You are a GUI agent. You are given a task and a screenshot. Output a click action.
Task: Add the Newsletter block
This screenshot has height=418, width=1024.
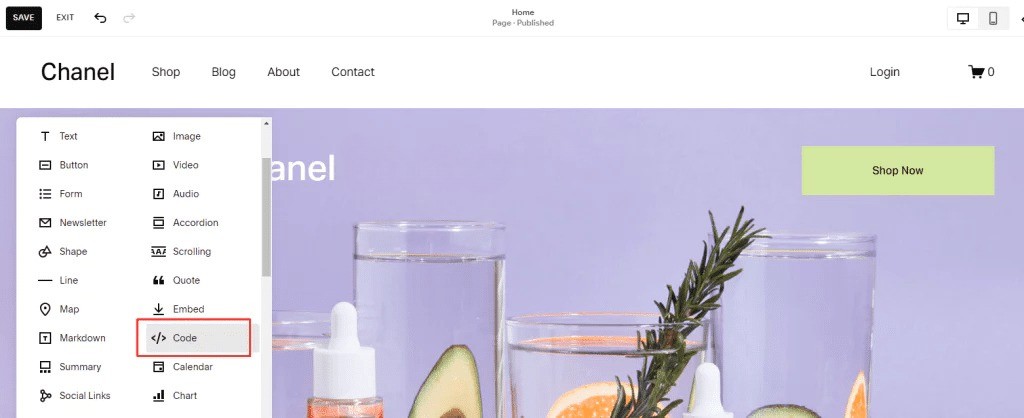[73, 223]
